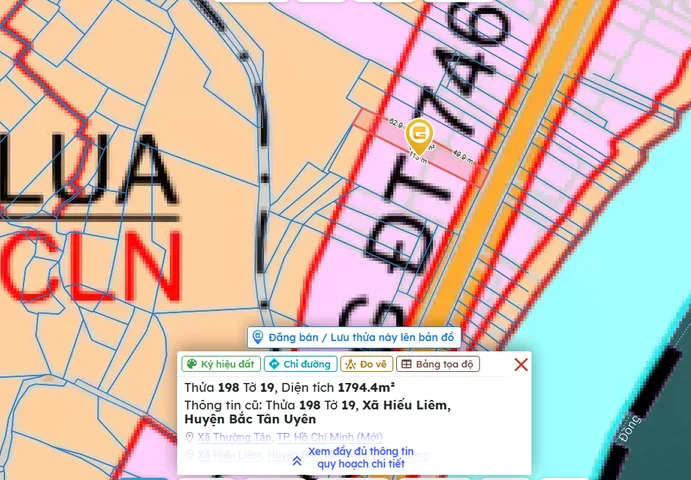Click the diamond arrow icon in Chỉ đường

tap(274, 364)
